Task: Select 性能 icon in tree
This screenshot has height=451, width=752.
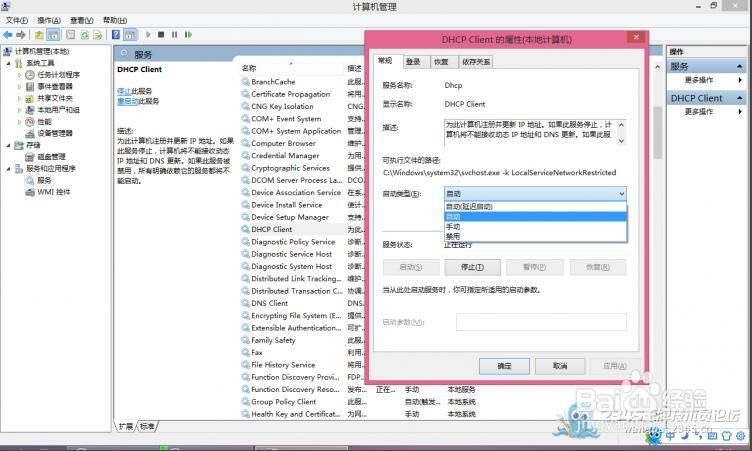Action: (30, 121)
